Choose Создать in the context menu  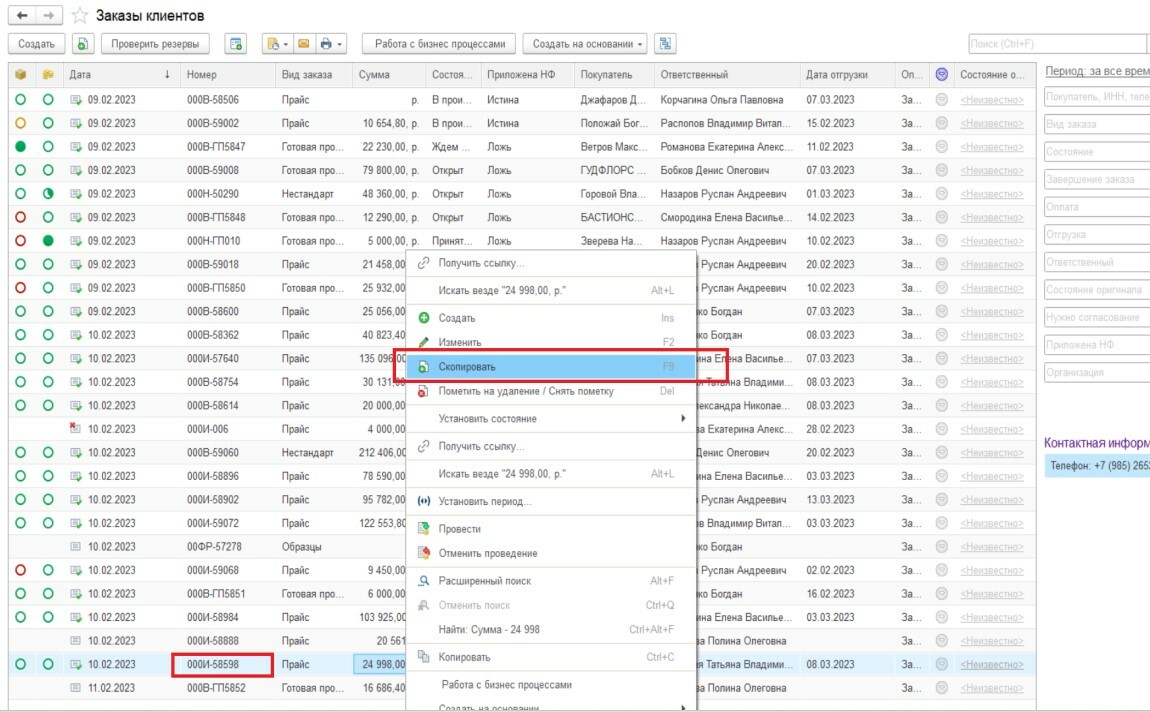pos(551,318)
